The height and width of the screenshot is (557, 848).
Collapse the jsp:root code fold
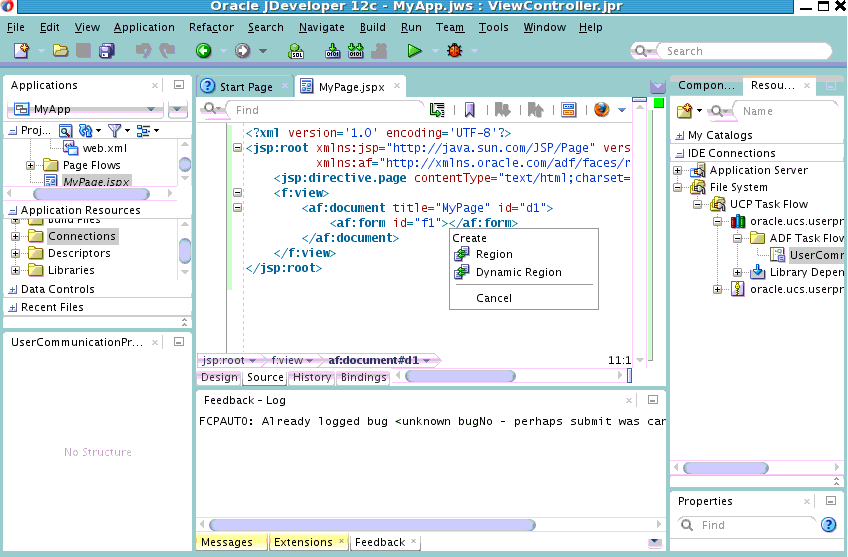237,148
